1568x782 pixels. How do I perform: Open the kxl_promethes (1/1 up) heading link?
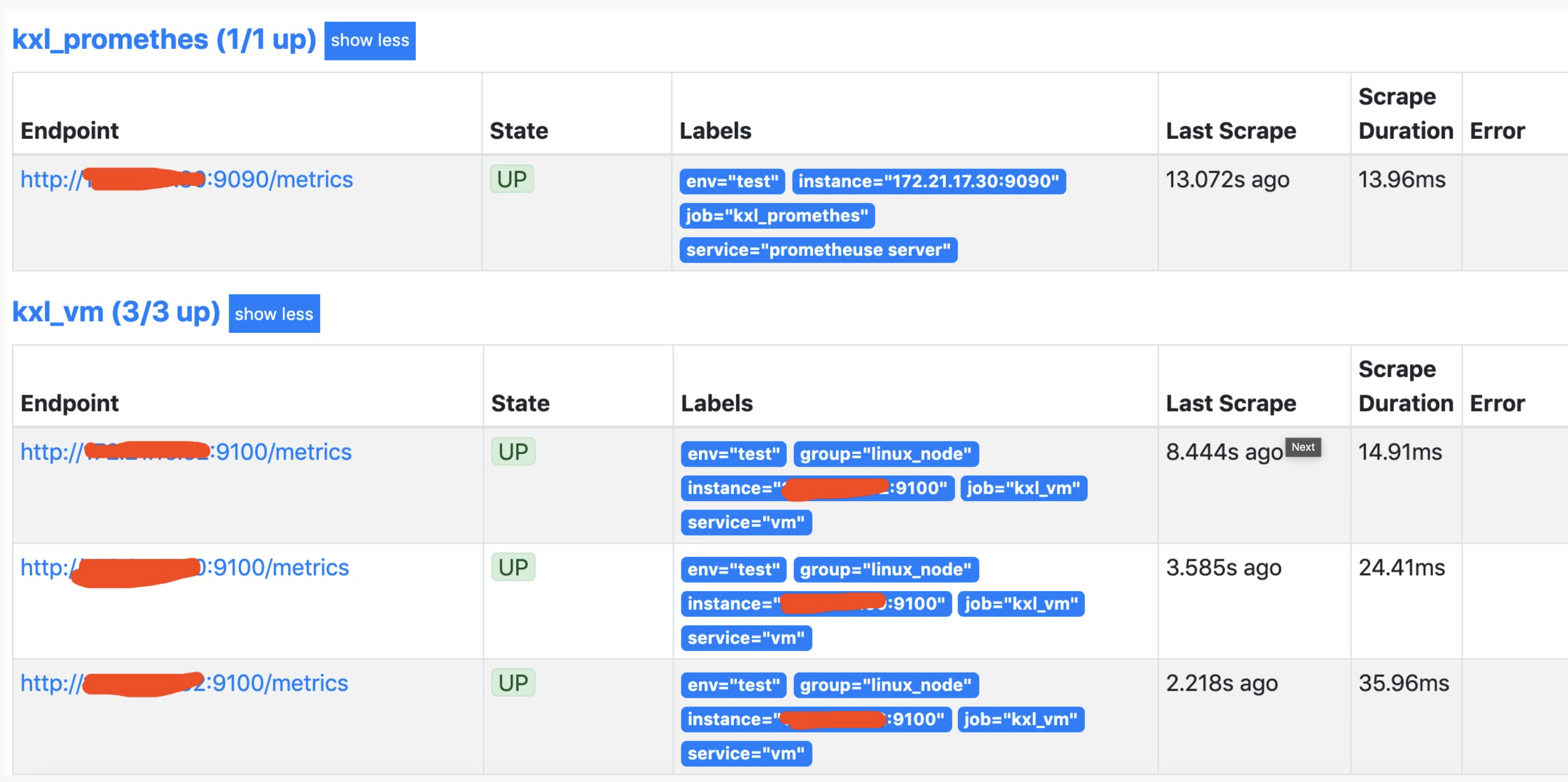coord(164,40)
